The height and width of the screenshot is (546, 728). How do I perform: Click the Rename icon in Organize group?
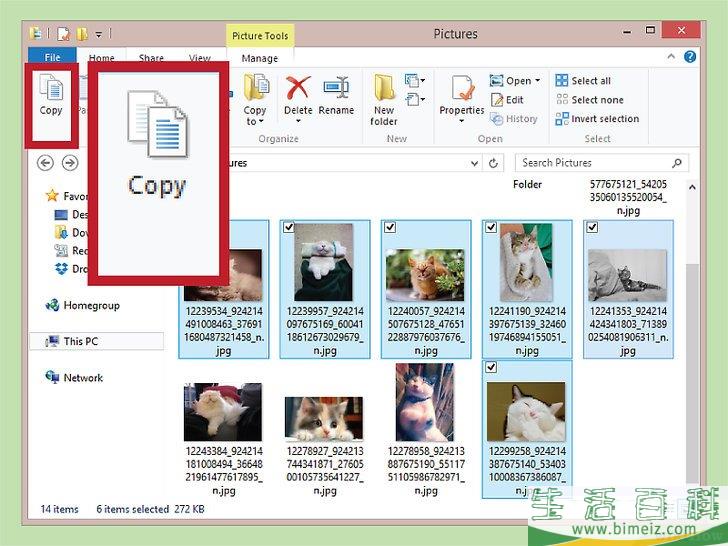click(x=336, y=94)
